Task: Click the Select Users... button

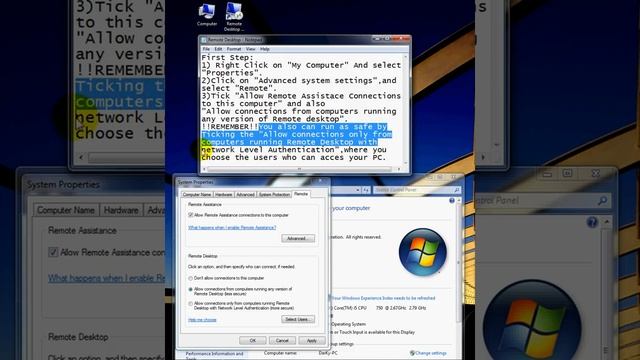Action: 298,319
